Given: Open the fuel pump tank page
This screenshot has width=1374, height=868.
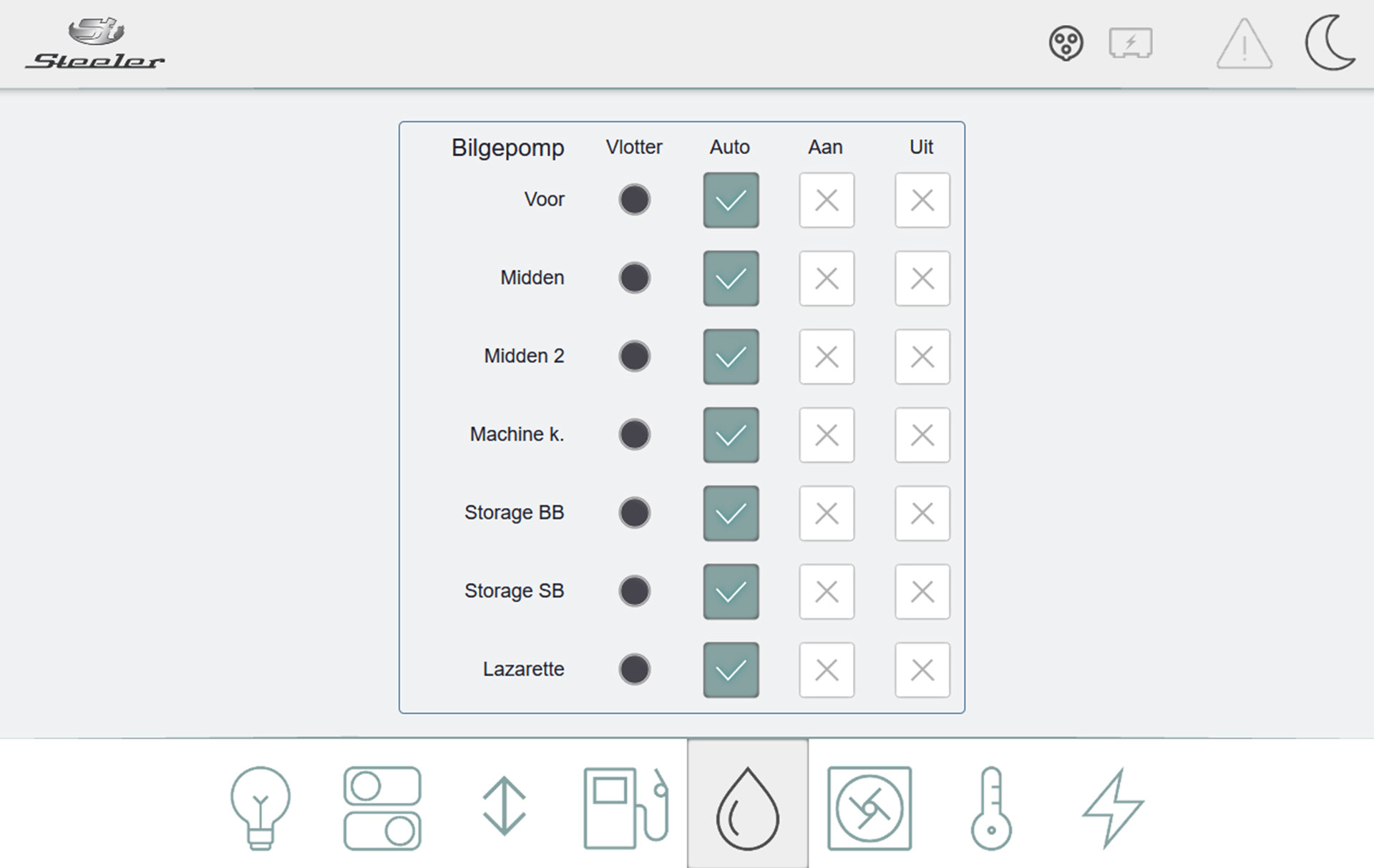Looking at the screenshot, I should (x=625, y=808).
